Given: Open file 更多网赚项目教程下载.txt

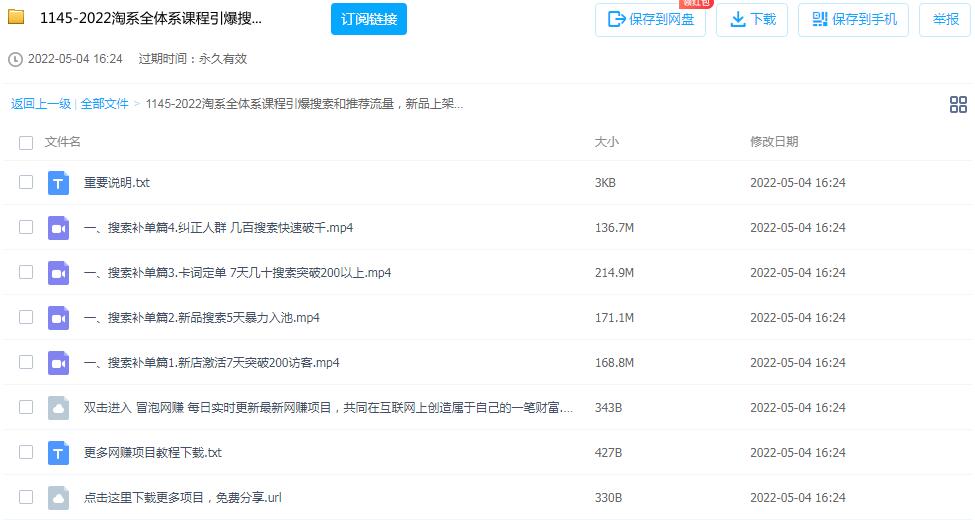Looking at the screenshot, I should click(x=153, y=453).
